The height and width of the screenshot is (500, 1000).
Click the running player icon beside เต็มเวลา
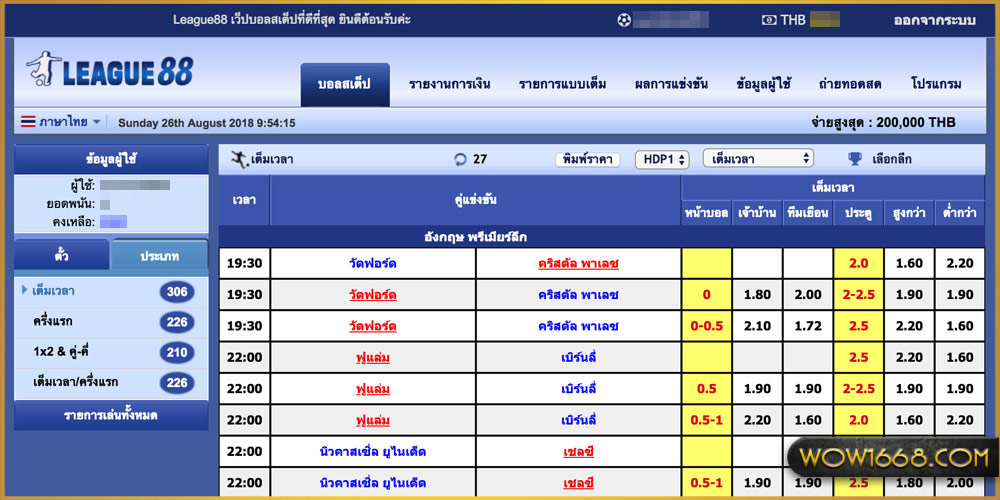(239, 159)
